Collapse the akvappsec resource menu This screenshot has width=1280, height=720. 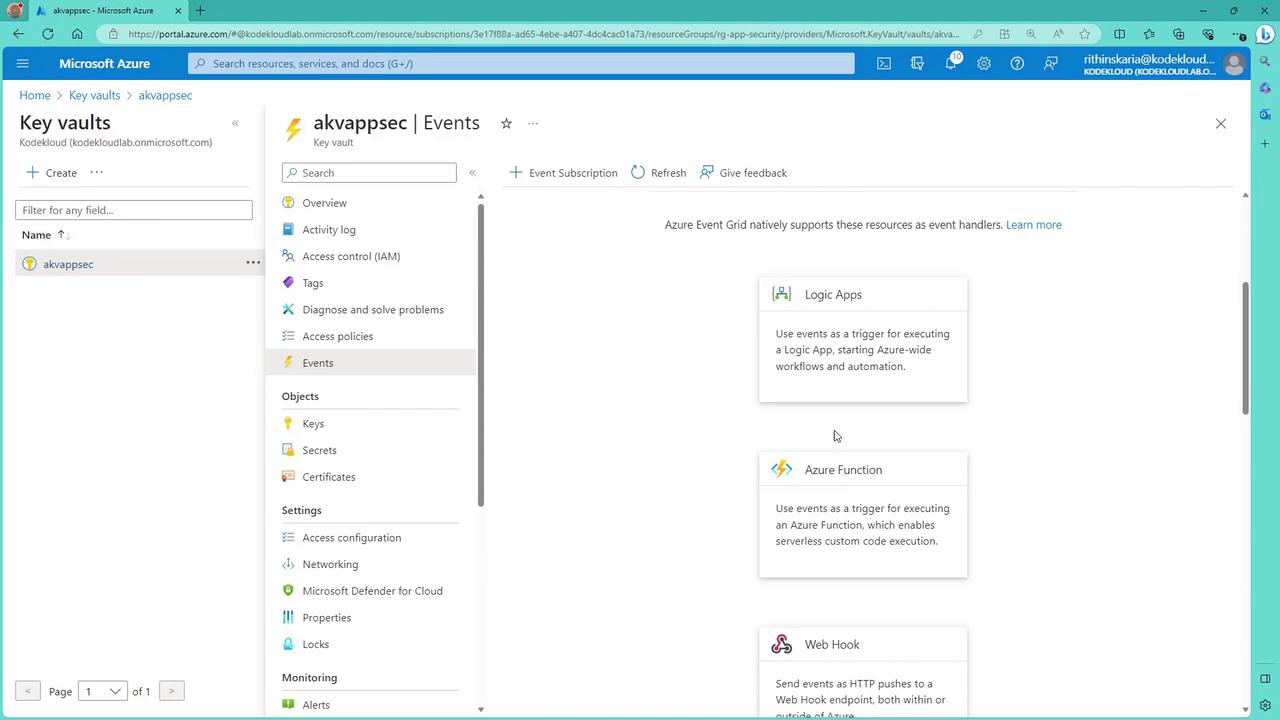(472, 173)
